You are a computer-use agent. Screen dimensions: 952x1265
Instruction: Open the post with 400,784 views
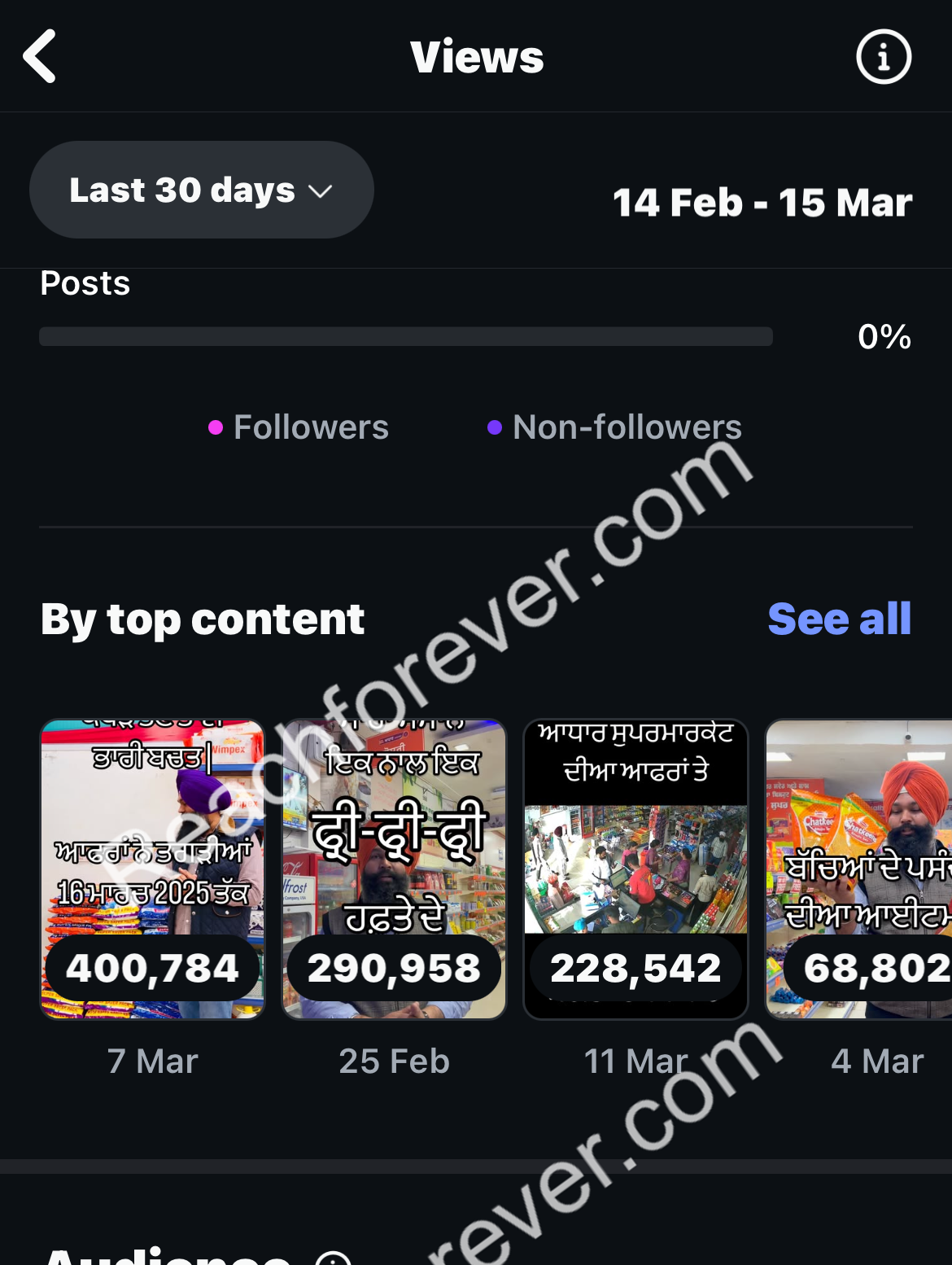(x=153, y=869)
